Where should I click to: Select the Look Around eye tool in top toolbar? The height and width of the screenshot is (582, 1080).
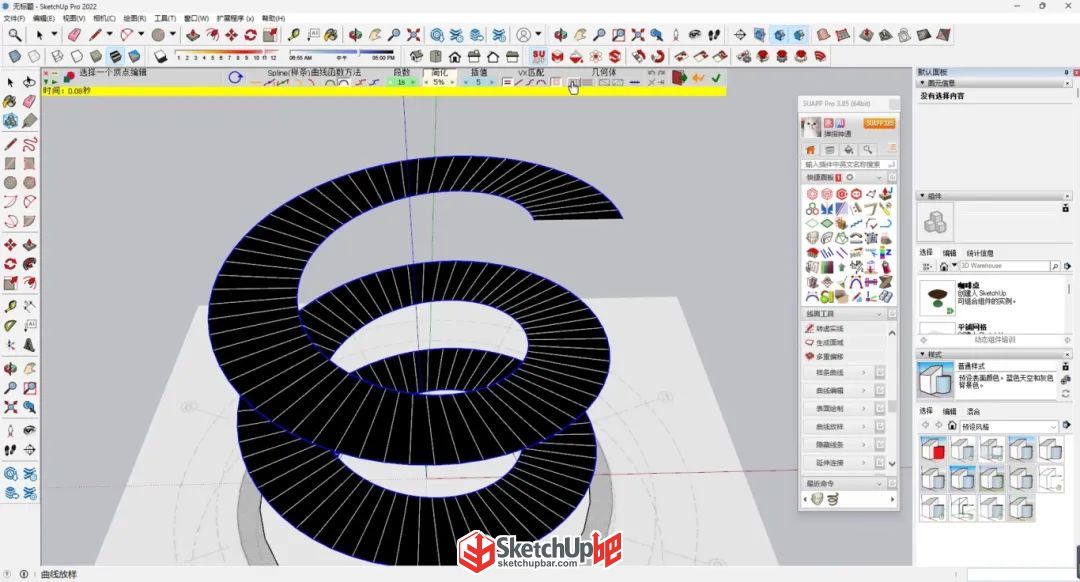[x=695, y=34]
